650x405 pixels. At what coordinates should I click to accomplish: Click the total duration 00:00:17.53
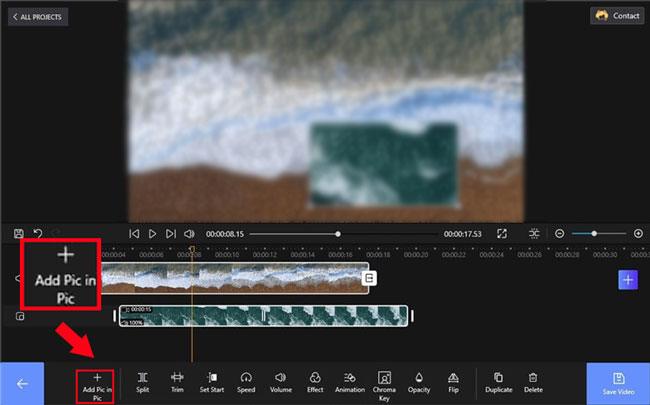(463, 234)
